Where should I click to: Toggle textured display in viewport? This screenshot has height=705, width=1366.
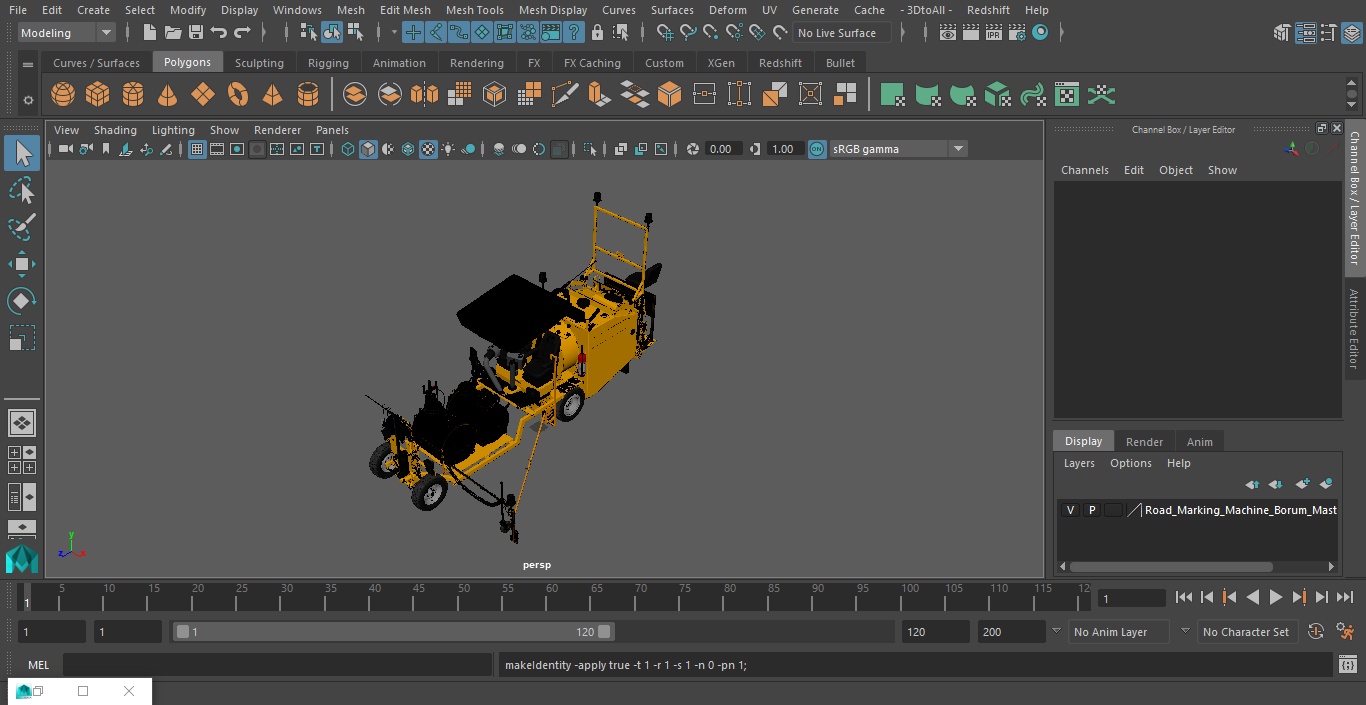click(428, 149)
